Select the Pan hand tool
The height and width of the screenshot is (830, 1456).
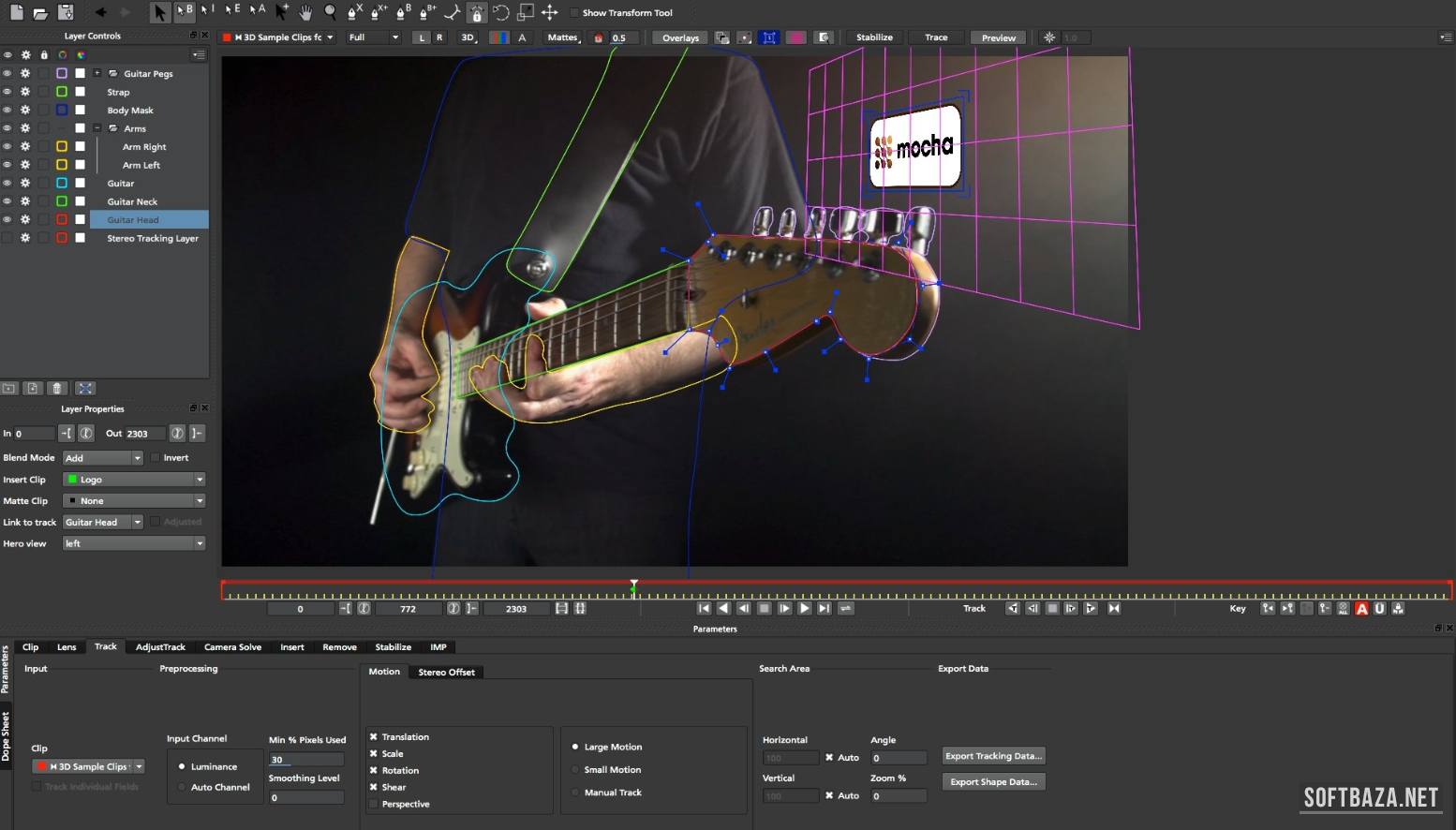coord(305,12)
